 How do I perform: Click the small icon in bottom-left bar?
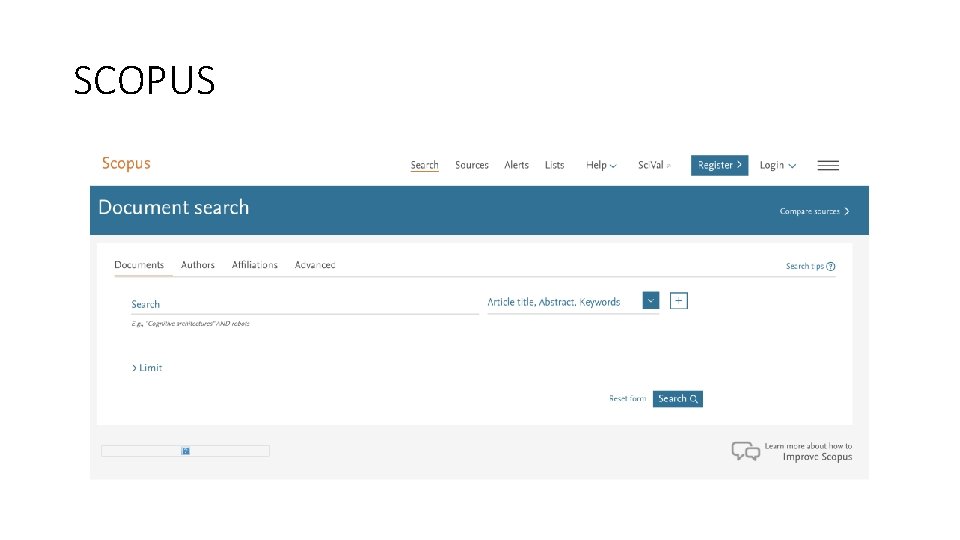coord(186,451)
